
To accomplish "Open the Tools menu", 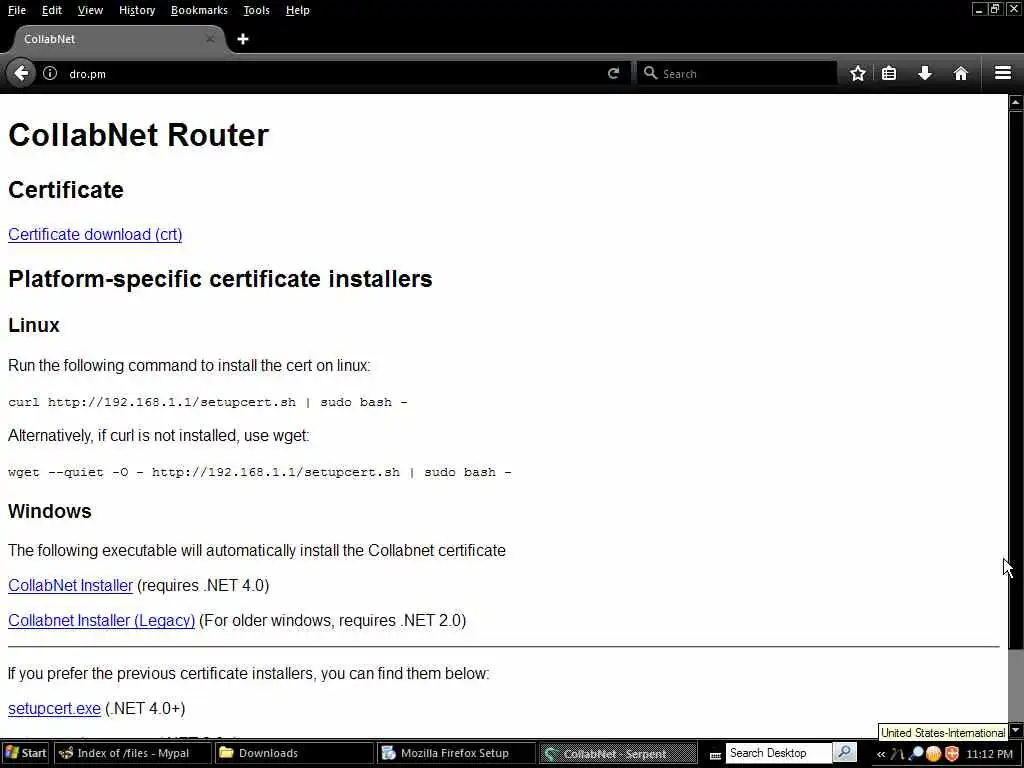I will click(x=257, y=10).
